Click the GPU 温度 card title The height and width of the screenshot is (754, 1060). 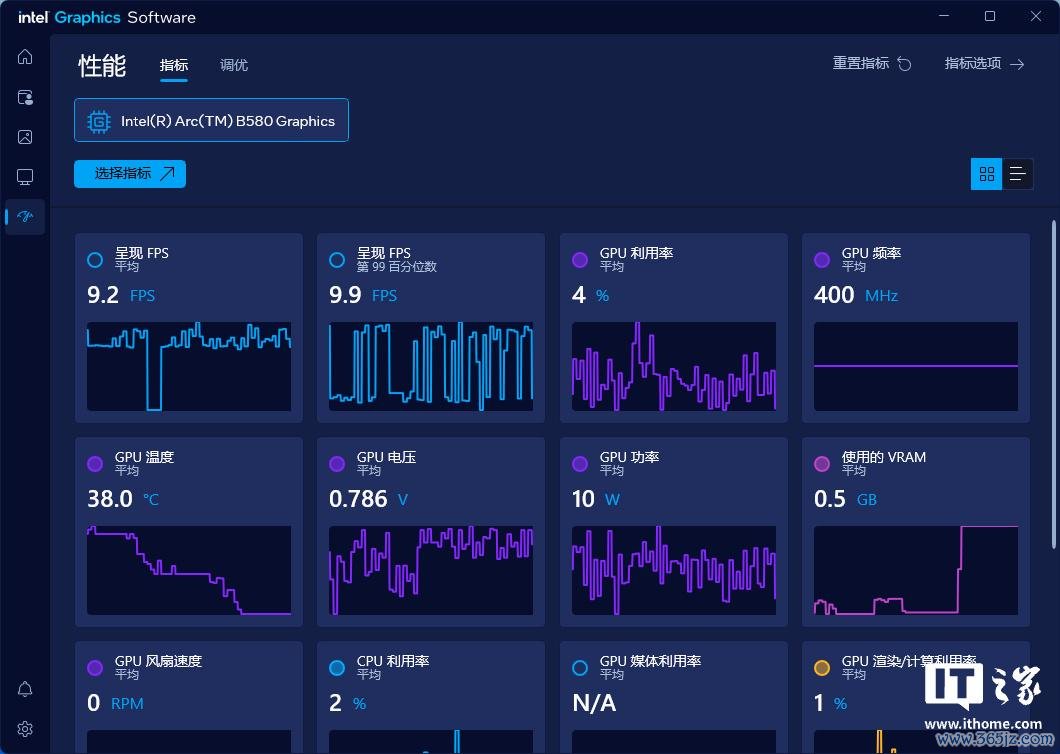click(x=144, y=457)
